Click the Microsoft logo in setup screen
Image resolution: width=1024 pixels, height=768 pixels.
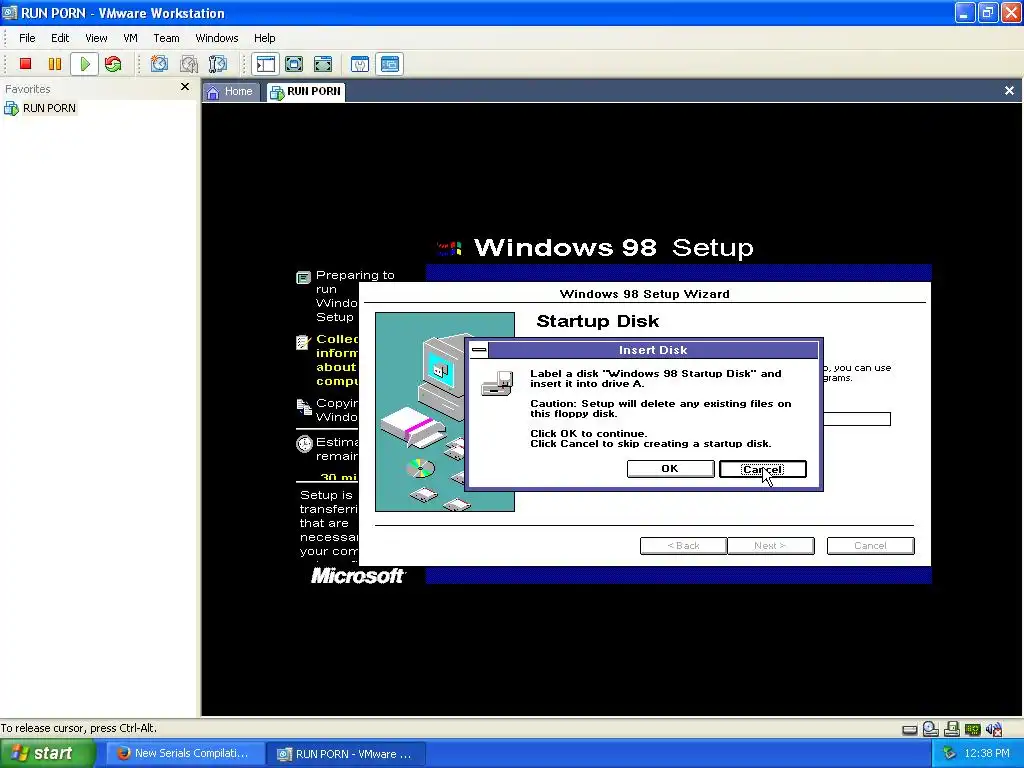[357, 575]
